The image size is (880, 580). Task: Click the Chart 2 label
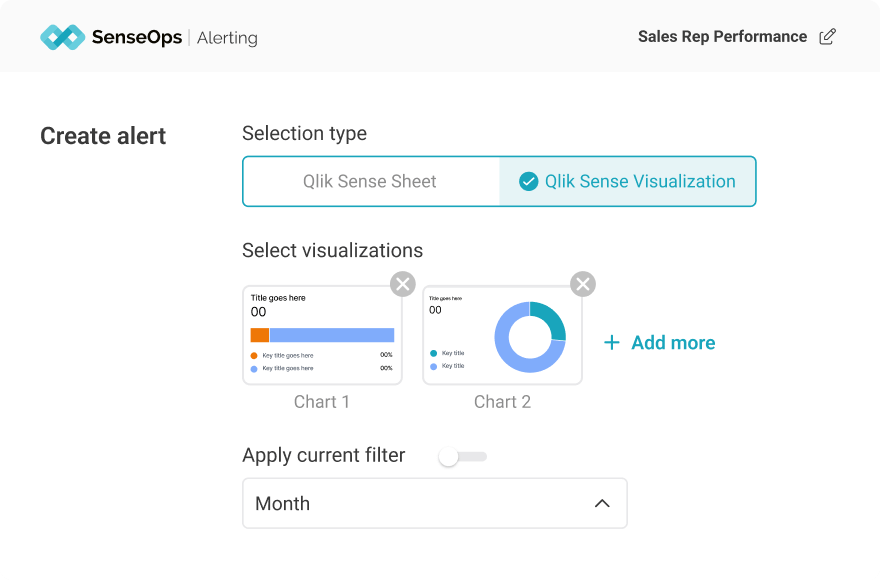[x=502, y=402]
